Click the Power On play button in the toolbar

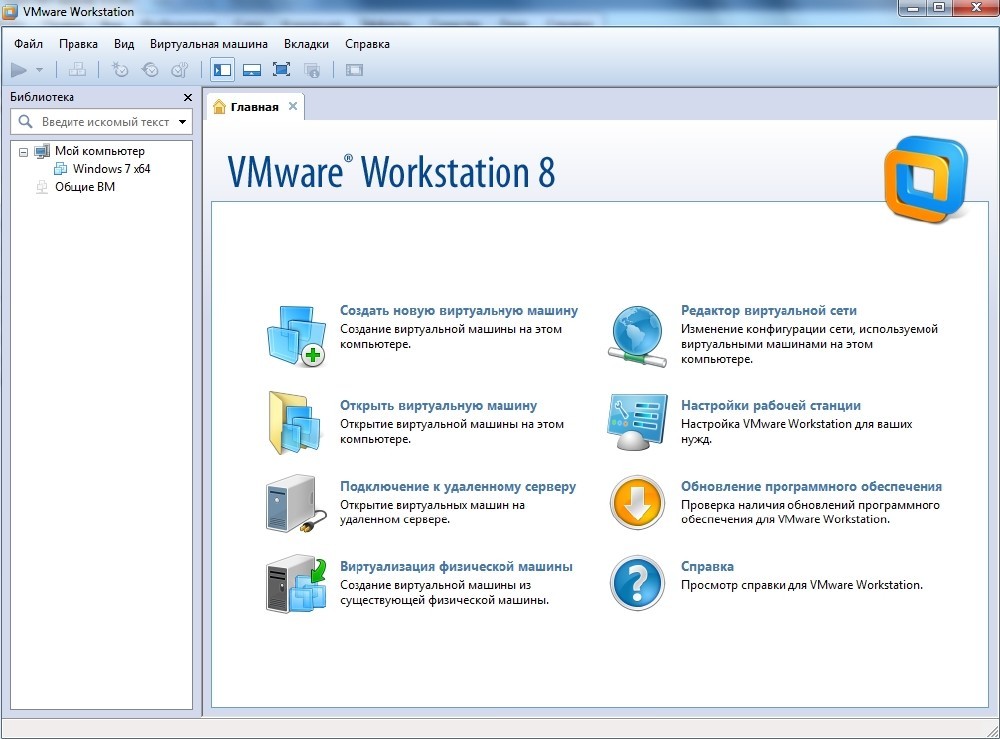tap(19, 70)
